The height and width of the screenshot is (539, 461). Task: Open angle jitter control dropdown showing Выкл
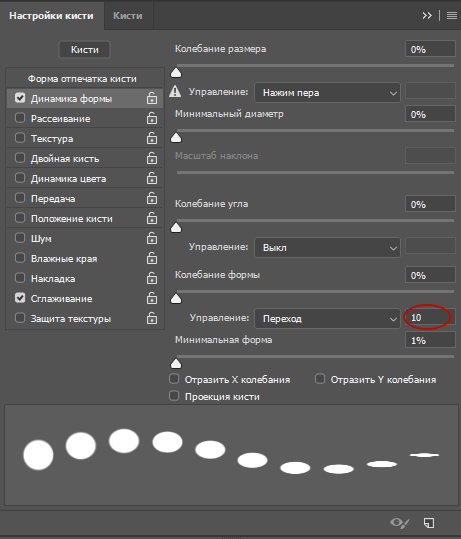point(327,248)
